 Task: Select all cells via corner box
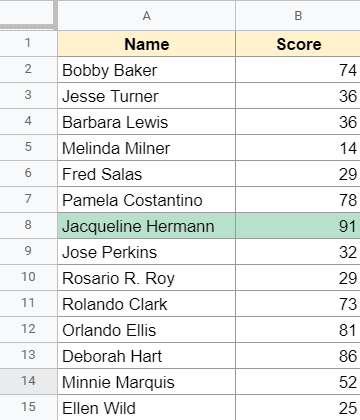coord(27,14)
